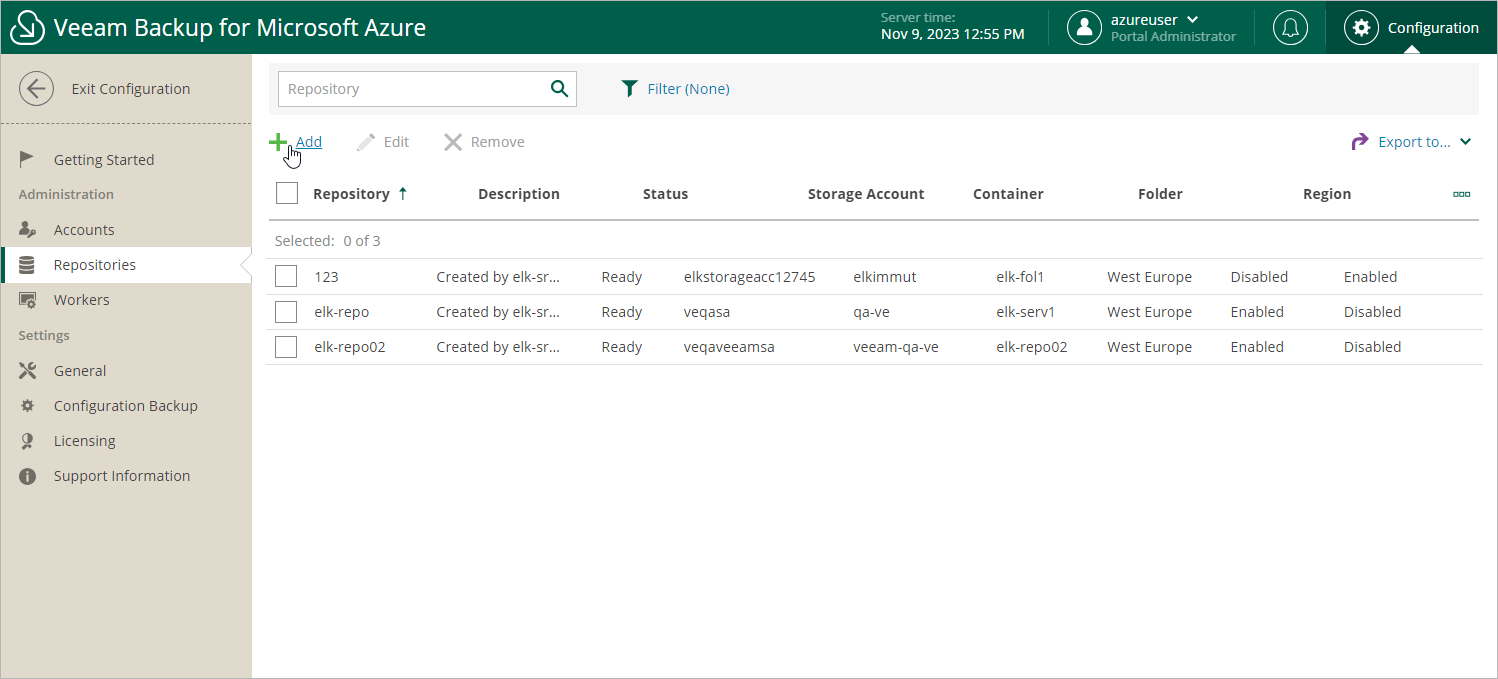The height and width of the screenshot is (679, 1498).
Task: Click the server time Nov 9, 2023 text
Action: [x=952, y=34]
